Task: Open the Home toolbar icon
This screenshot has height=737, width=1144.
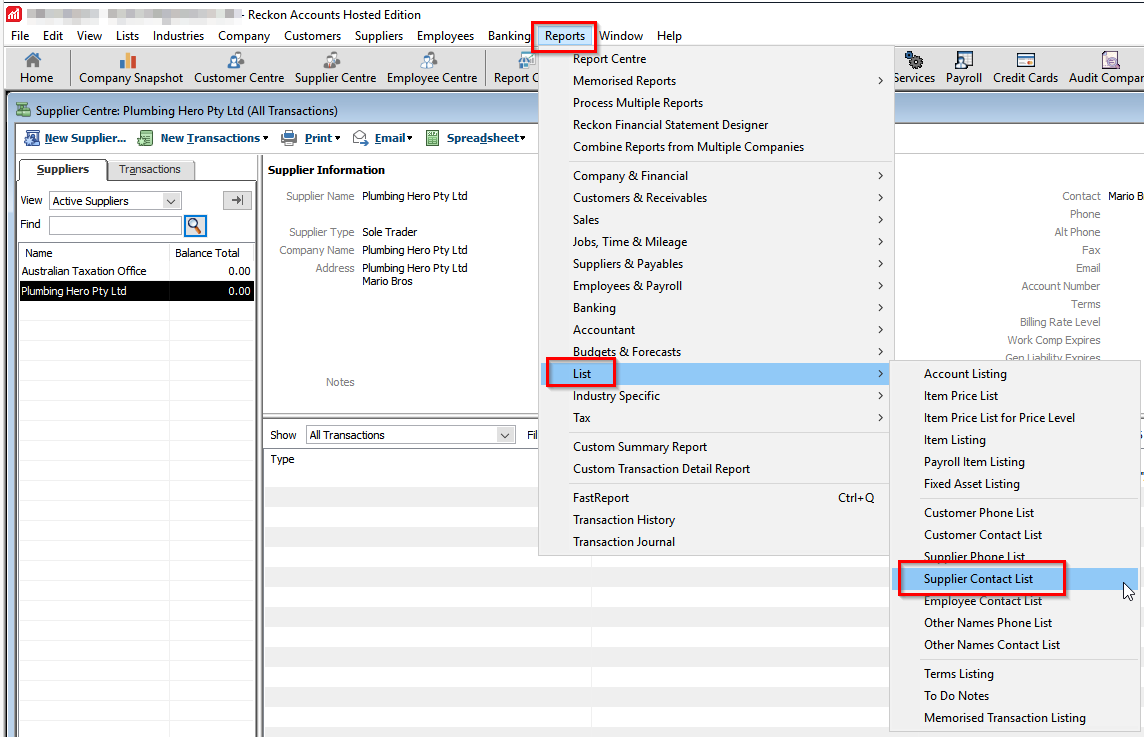Action: tap(36, 69)
